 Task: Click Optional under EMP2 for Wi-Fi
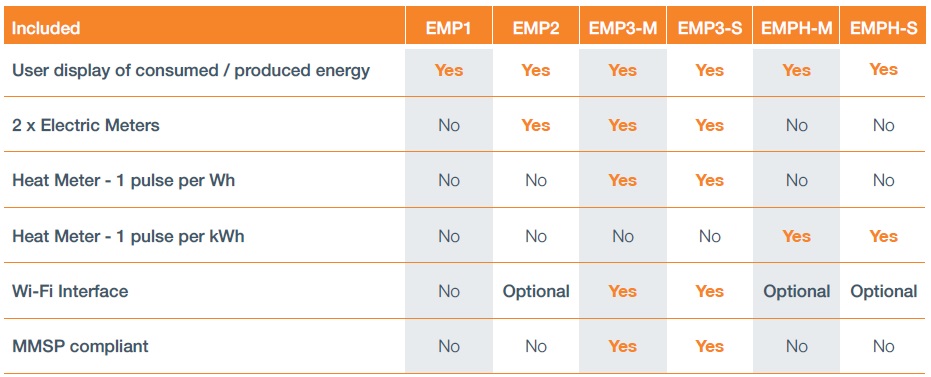click(x=536, y=292)
